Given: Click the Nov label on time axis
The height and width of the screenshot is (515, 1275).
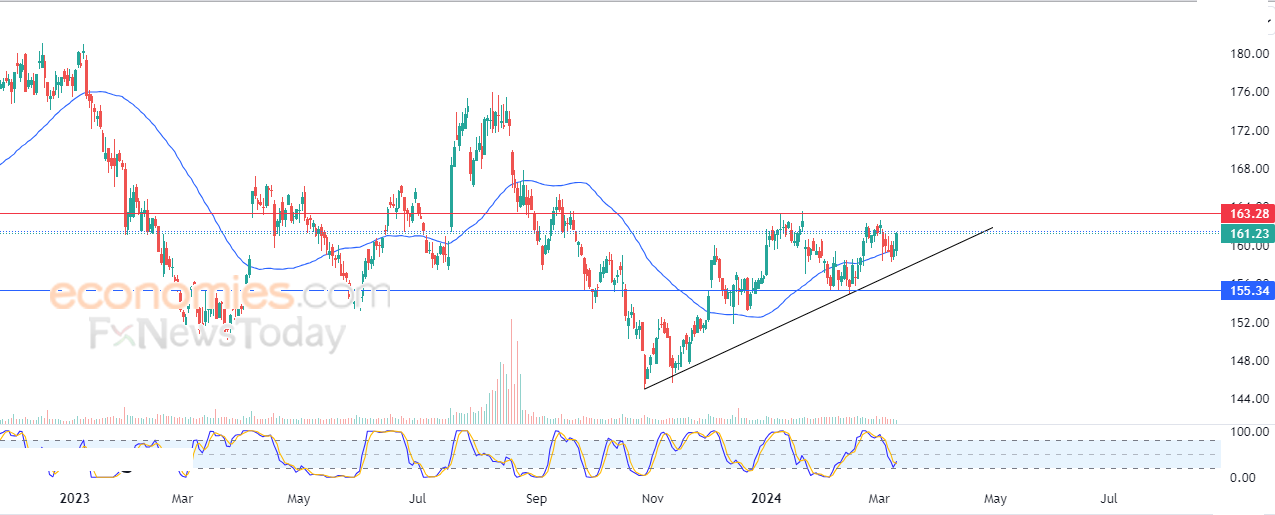Looking at the screenshot, I should (653, 497).
